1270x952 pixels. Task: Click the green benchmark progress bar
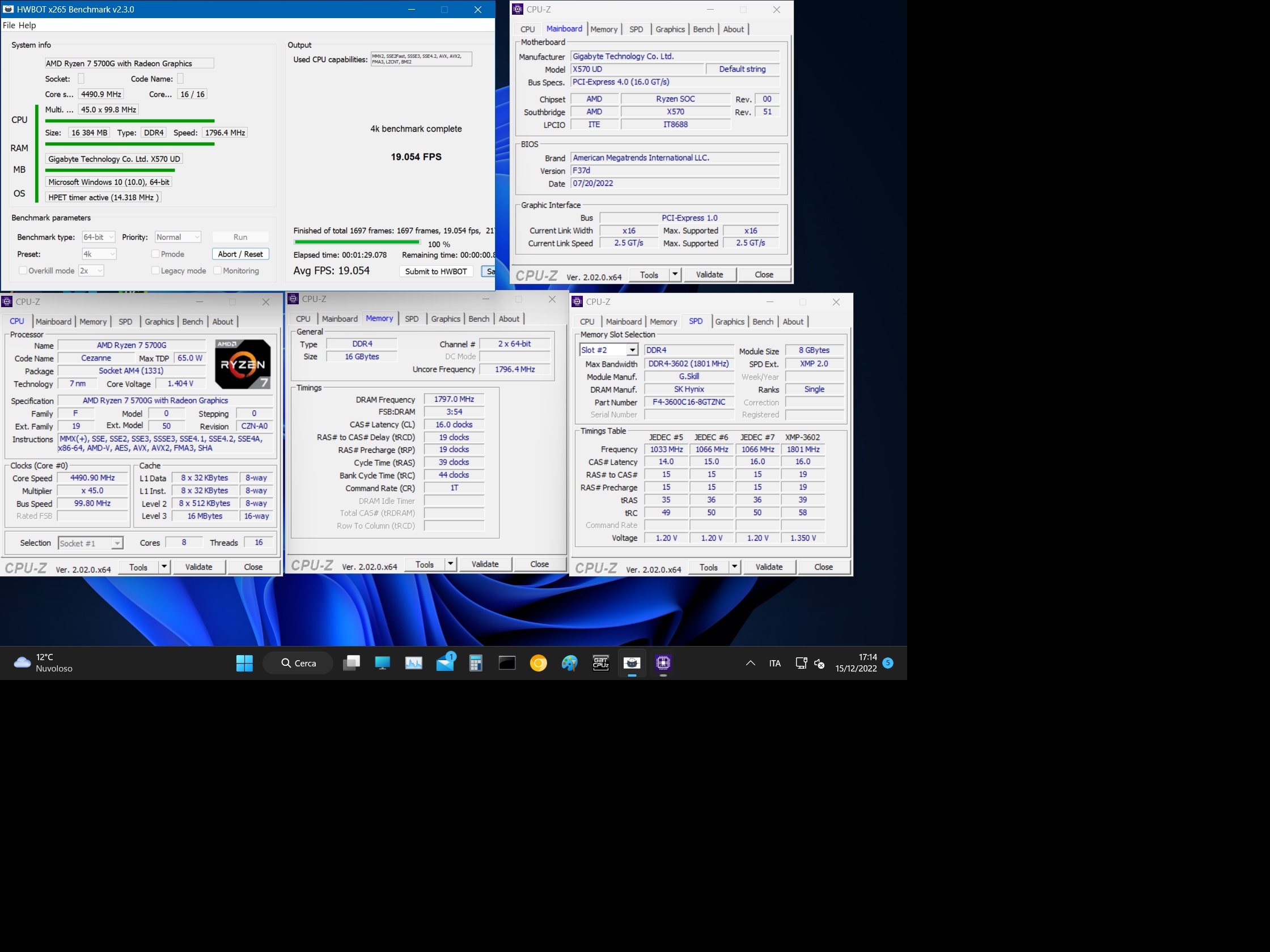click(x=356, y=242)
